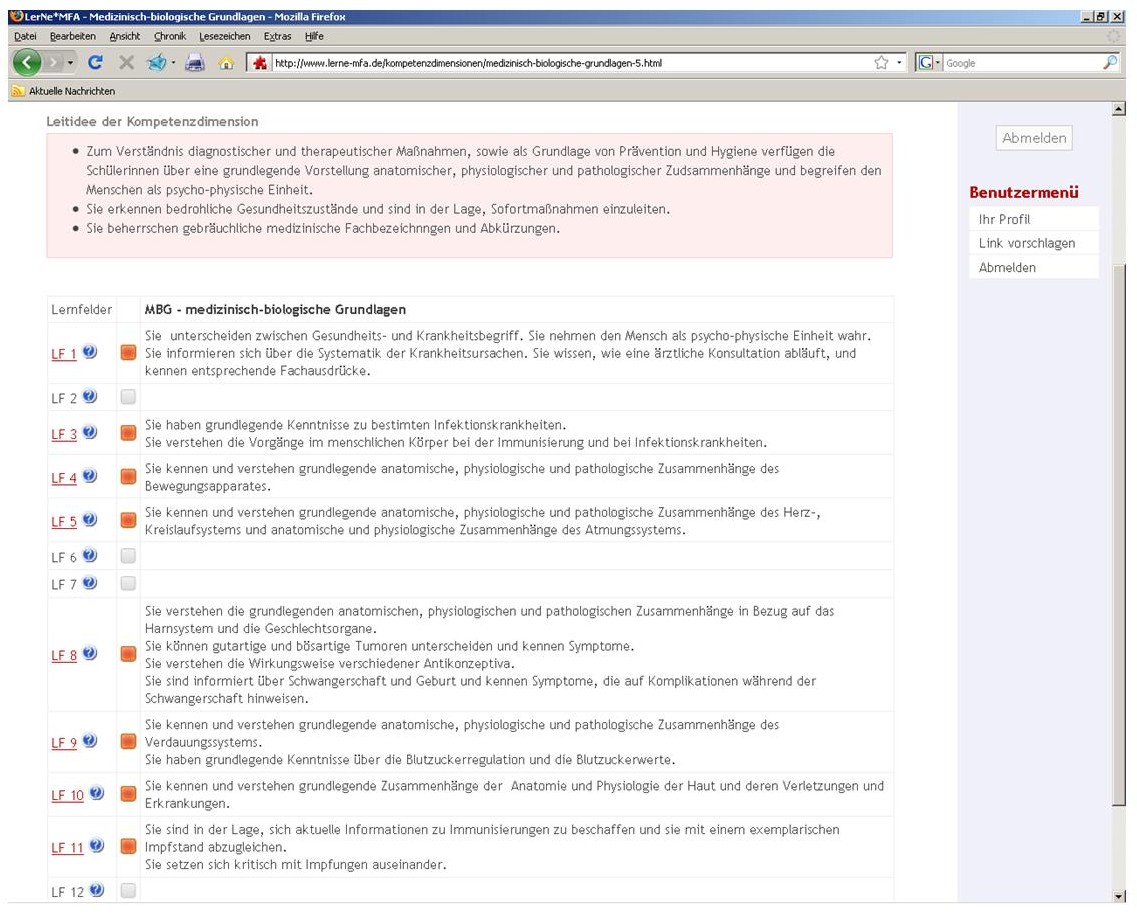Viewport: 1137px width, 915px height.
Task: Click the Abmelden button at top right
Action: click(x=1034, y=138)
